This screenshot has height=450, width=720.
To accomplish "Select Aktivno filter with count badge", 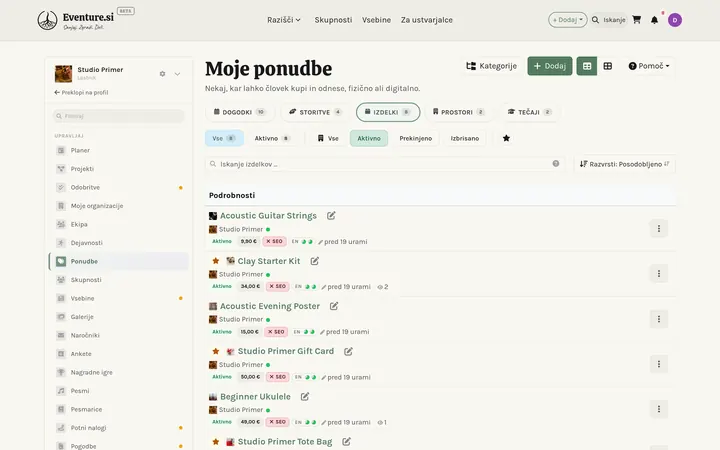I will point(272,138).
